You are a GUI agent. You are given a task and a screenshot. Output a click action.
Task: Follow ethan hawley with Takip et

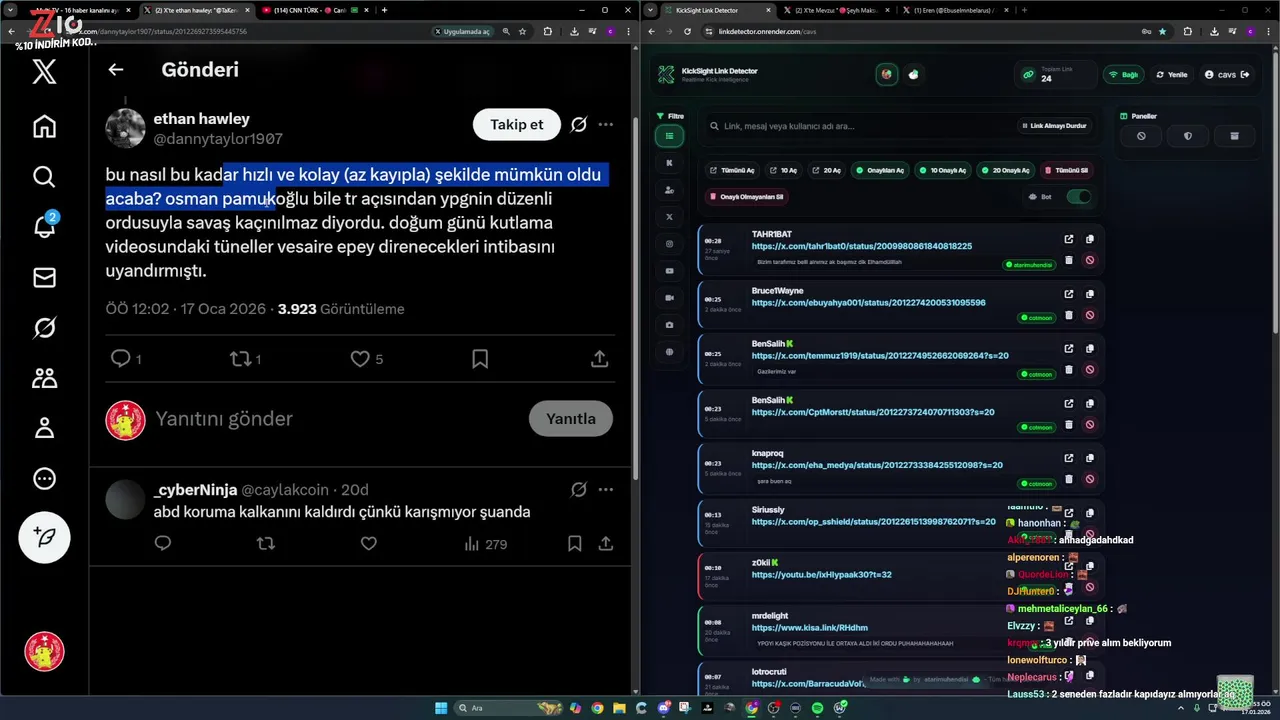tap(517, 125)
